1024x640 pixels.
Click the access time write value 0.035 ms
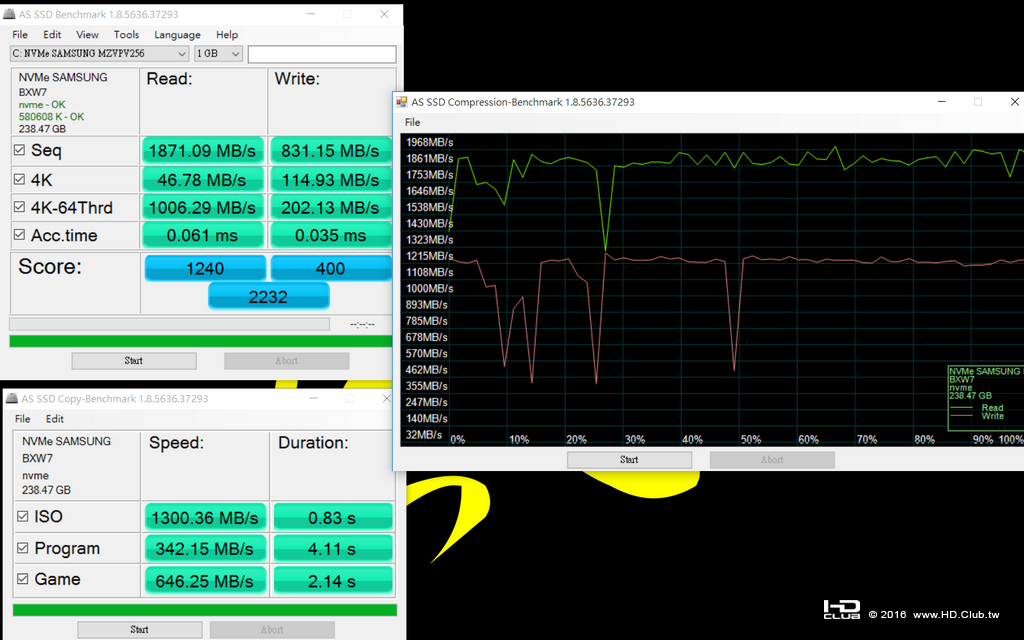coord(330,236)
